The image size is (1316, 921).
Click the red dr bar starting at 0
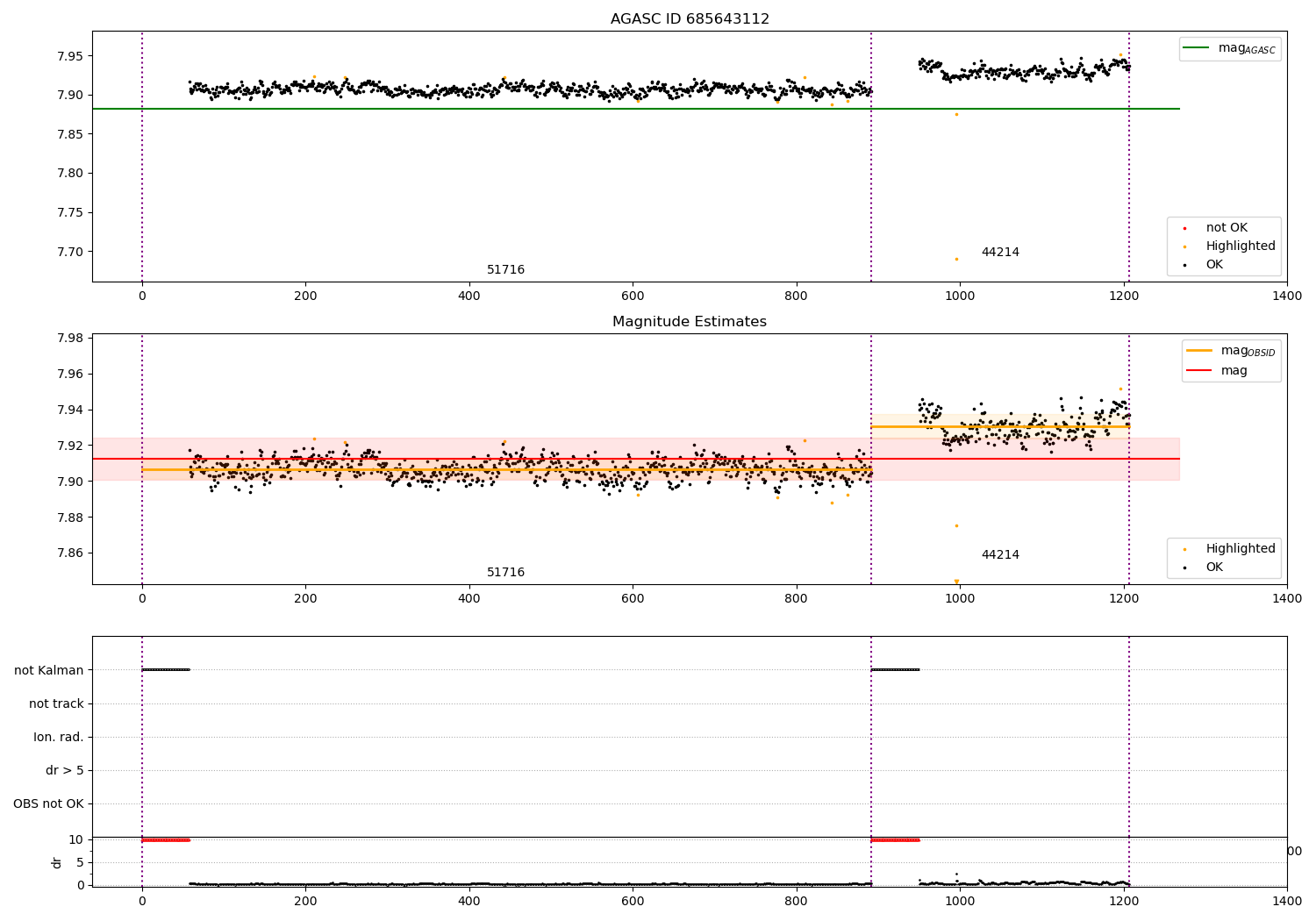pos(166,840)
